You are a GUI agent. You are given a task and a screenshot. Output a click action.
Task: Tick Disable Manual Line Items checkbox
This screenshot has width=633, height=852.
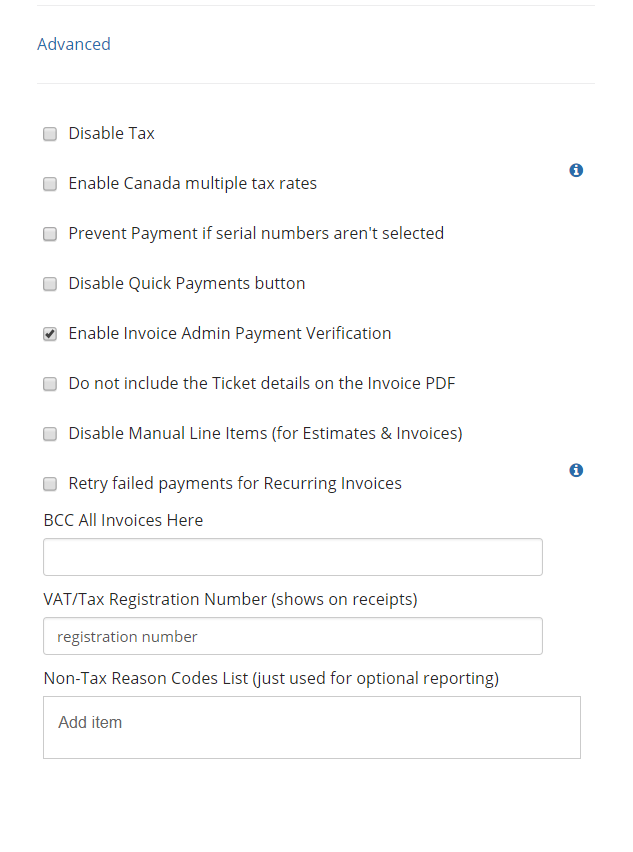[50, 434]
